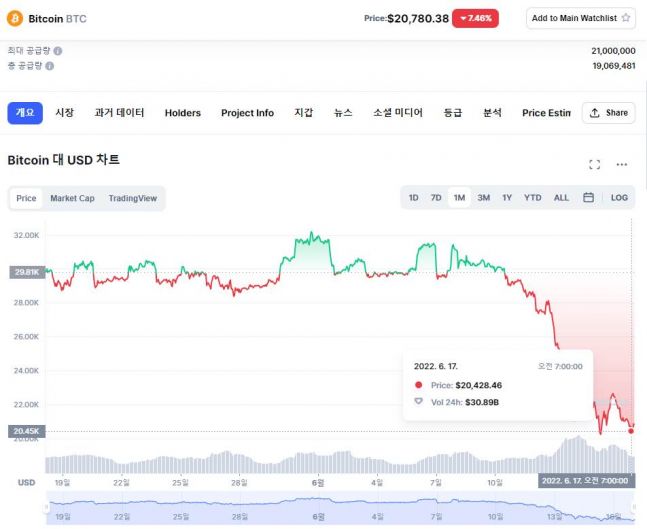Viewport: 647px width, 529px height.
Task: Click the red -7.46% price change badge
Action: click(474, 18)
